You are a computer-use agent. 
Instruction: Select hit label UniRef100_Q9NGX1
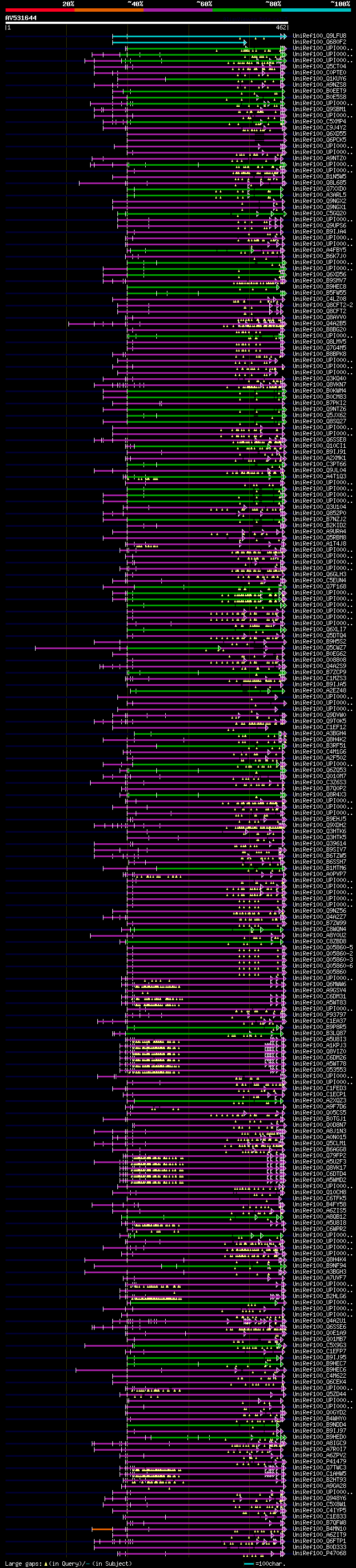(319, 207)
